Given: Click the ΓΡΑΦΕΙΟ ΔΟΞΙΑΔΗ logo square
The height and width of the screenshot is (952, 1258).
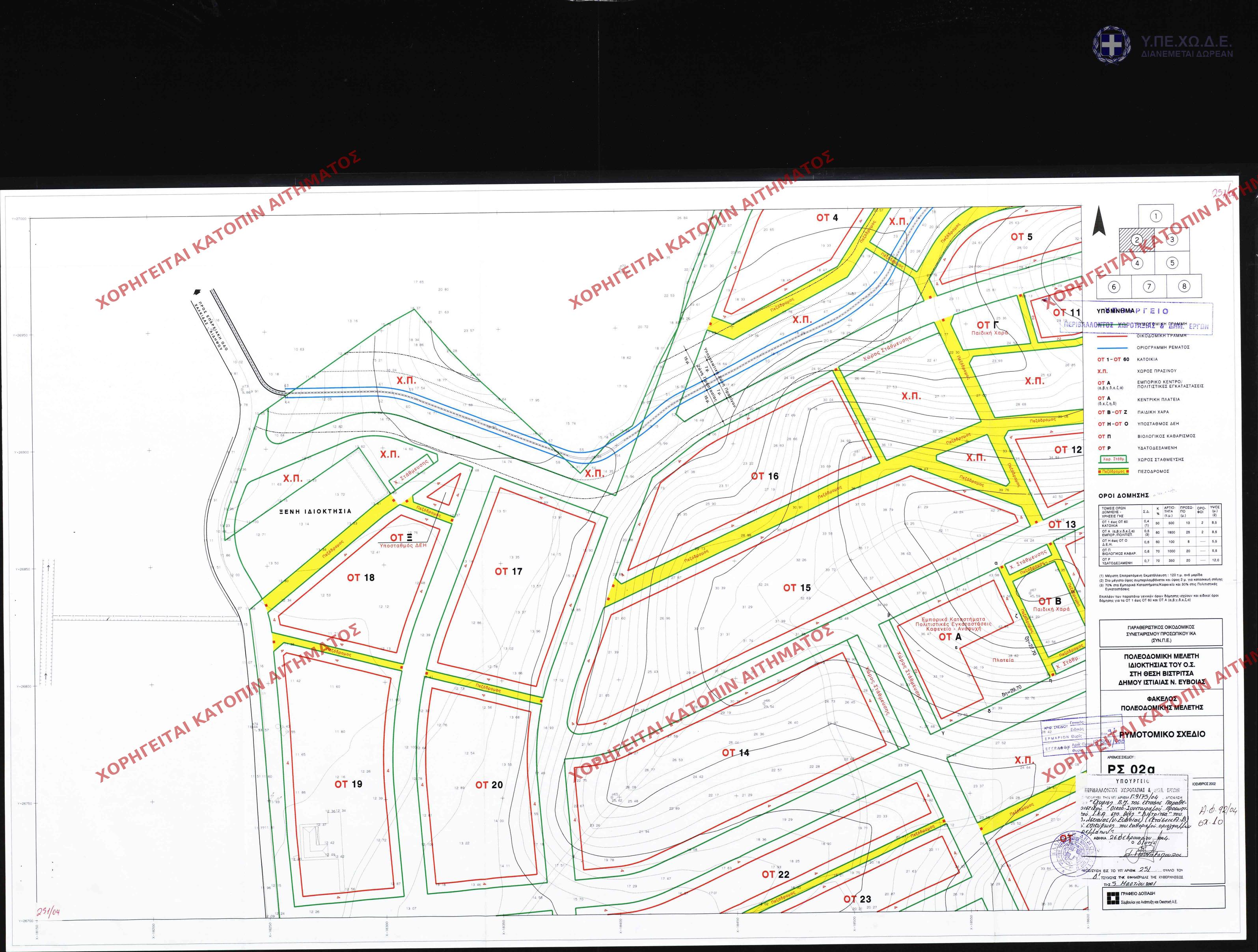Looking at the screenshot, I should [1113, 898].
